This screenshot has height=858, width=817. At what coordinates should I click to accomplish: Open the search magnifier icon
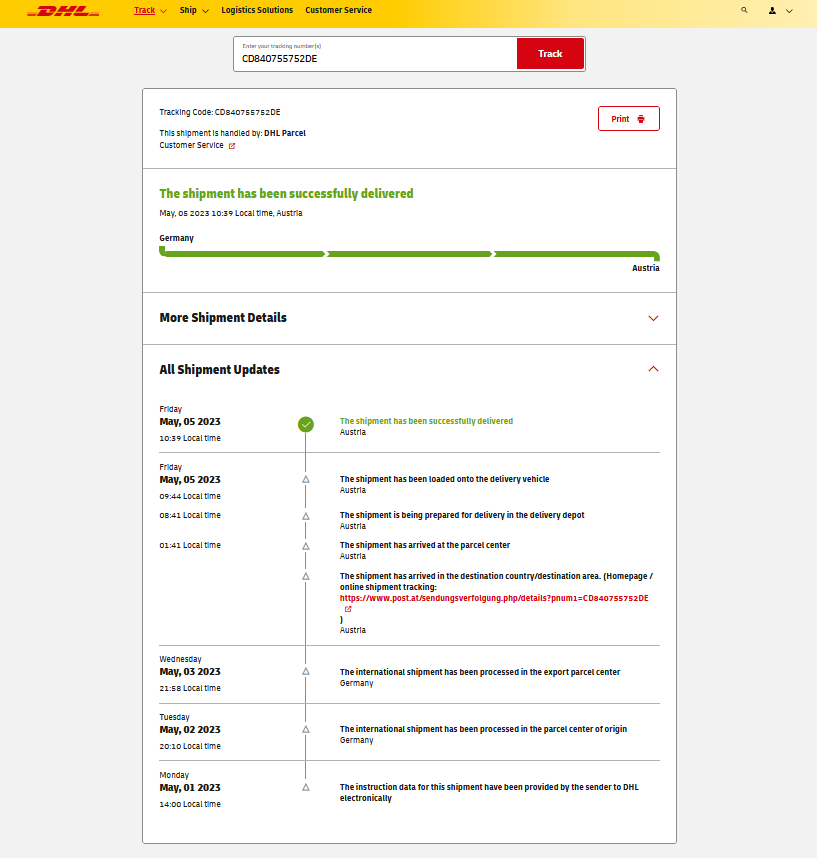744,10
